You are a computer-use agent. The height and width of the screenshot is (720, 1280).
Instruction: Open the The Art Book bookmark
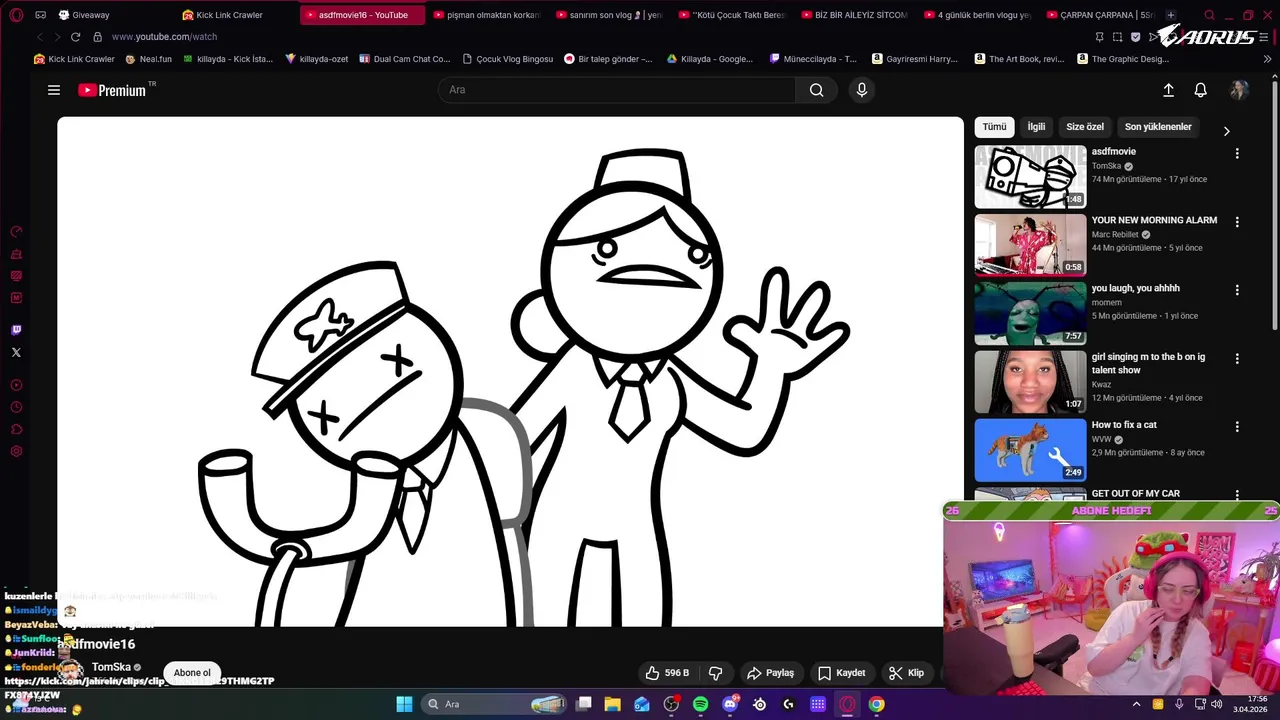[1019, 59]
